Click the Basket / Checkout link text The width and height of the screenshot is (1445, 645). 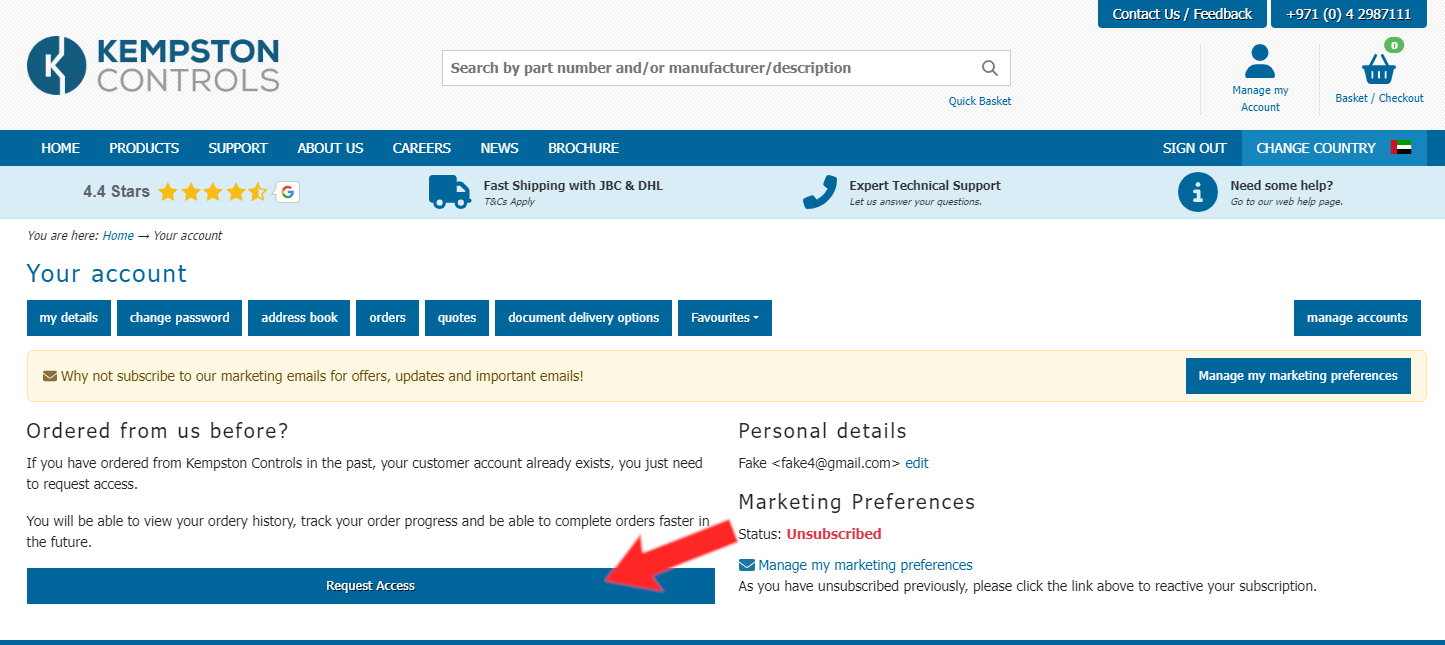[1379, 98]
